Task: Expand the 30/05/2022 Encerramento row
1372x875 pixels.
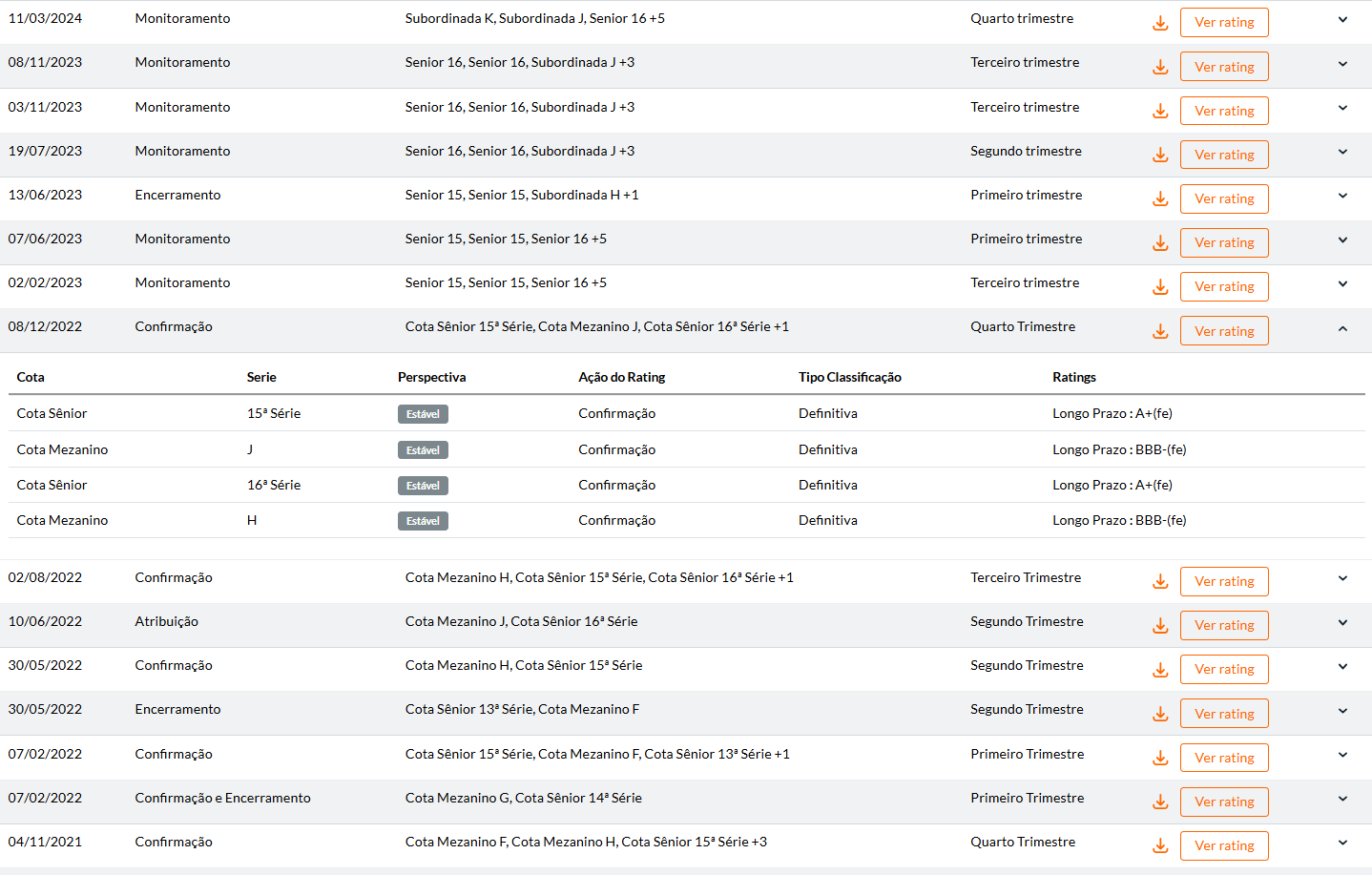Action: point(1342,711)
